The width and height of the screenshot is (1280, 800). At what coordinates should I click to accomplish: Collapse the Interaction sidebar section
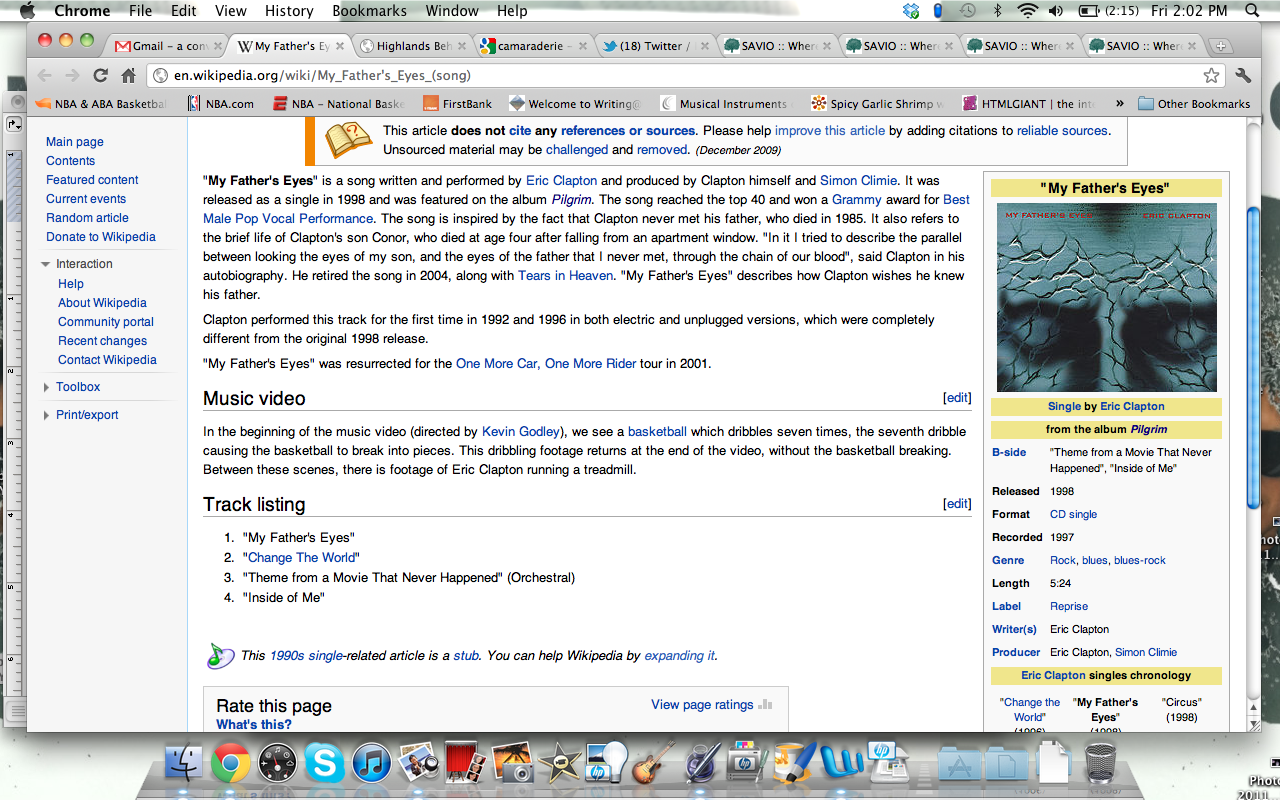click(x=46, y=264)
